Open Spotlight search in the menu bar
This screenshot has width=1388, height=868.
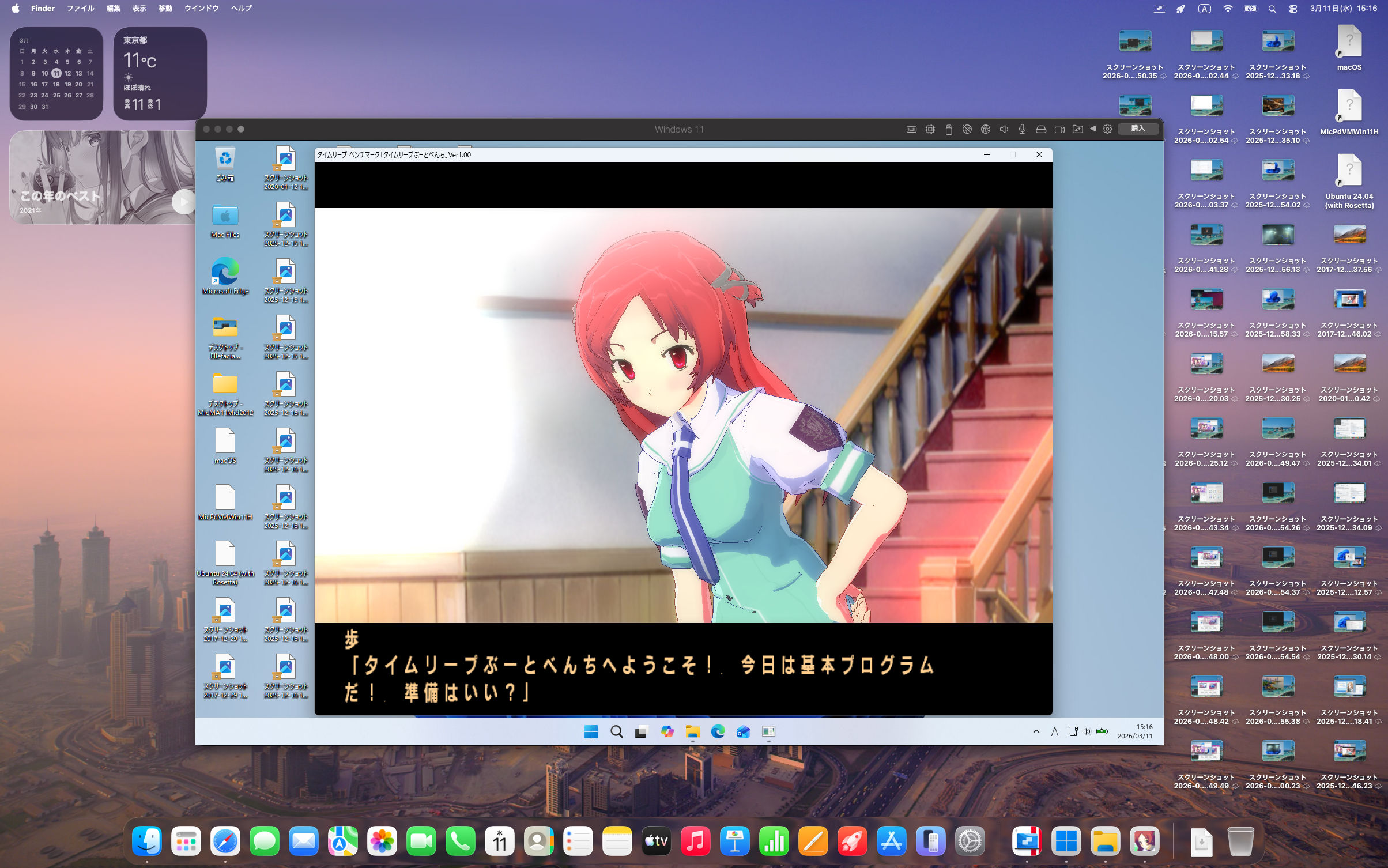click(1272, 9)
